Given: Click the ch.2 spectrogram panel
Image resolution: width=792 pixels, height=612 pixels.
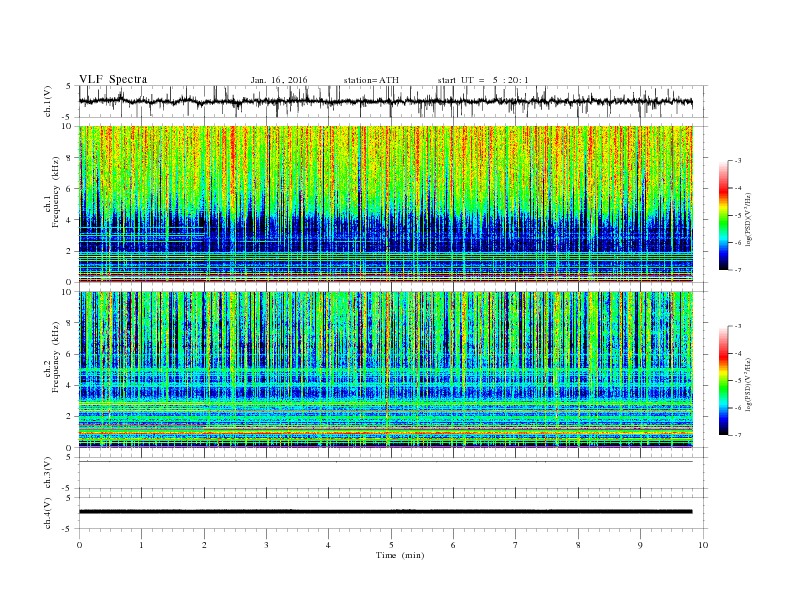Looking at the screenshot, I should pos(385,369).
